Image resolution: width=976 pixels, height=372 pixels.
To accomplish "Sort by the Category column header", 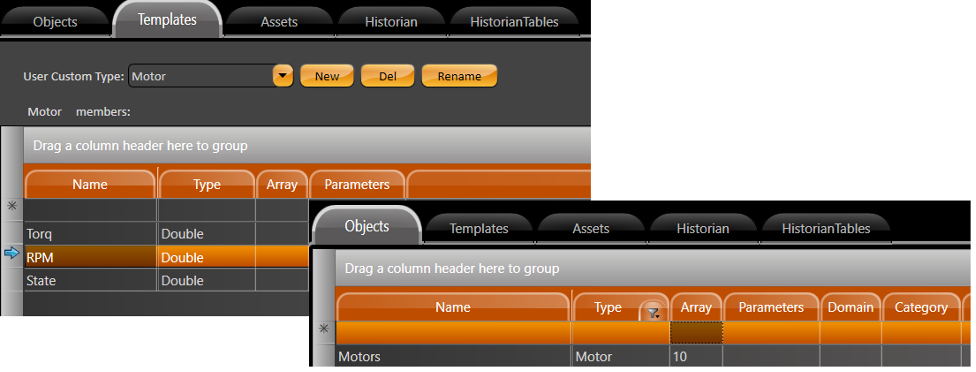I will pyautogui.click(x=921, y=307).
